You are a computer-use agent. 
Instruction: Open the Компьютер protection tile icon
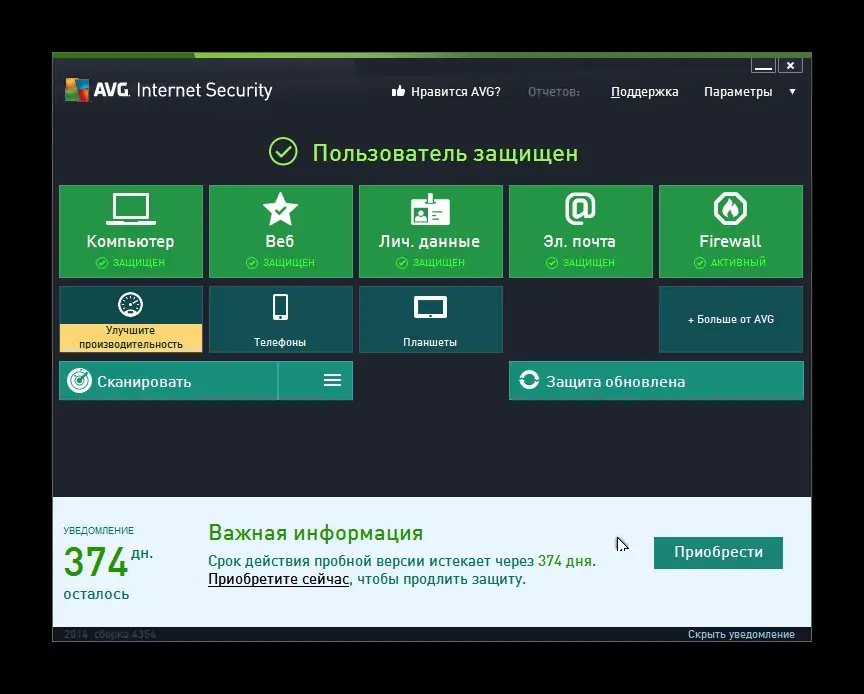131,209
